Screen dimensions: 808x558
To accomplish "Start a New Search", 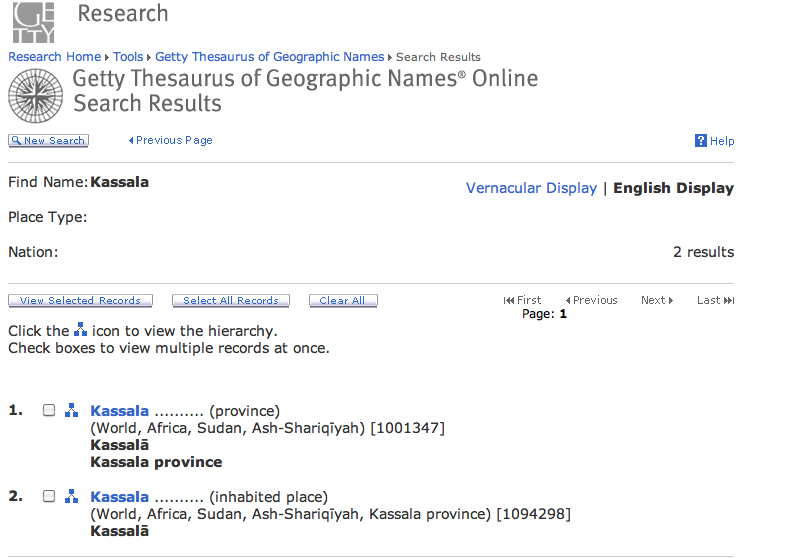I will pyautogui.click(x=48, y=141).
